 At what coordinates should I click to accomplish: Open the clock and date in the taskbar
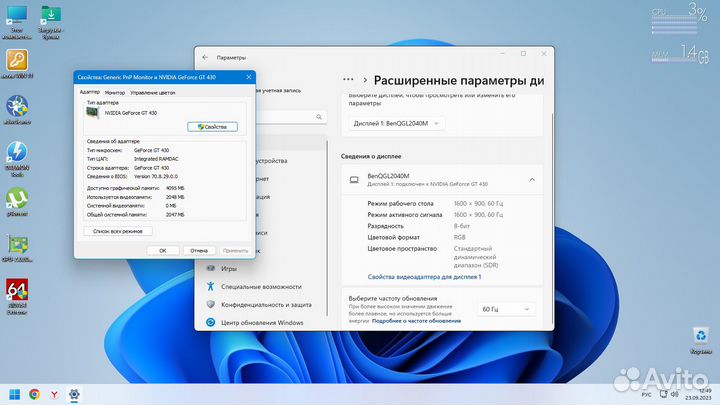point(698,394)
